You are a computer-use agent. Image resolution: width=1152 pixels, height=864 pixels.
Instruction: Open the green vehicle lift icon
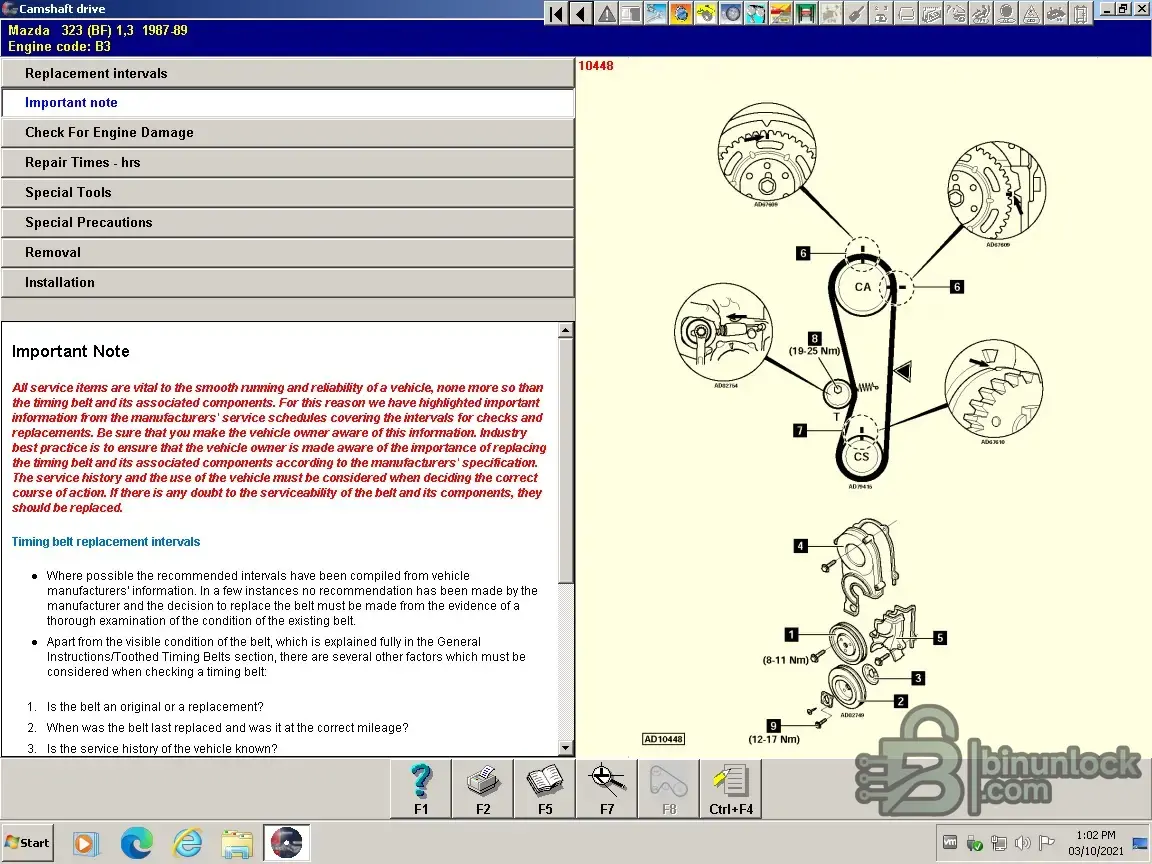[806, 13]
